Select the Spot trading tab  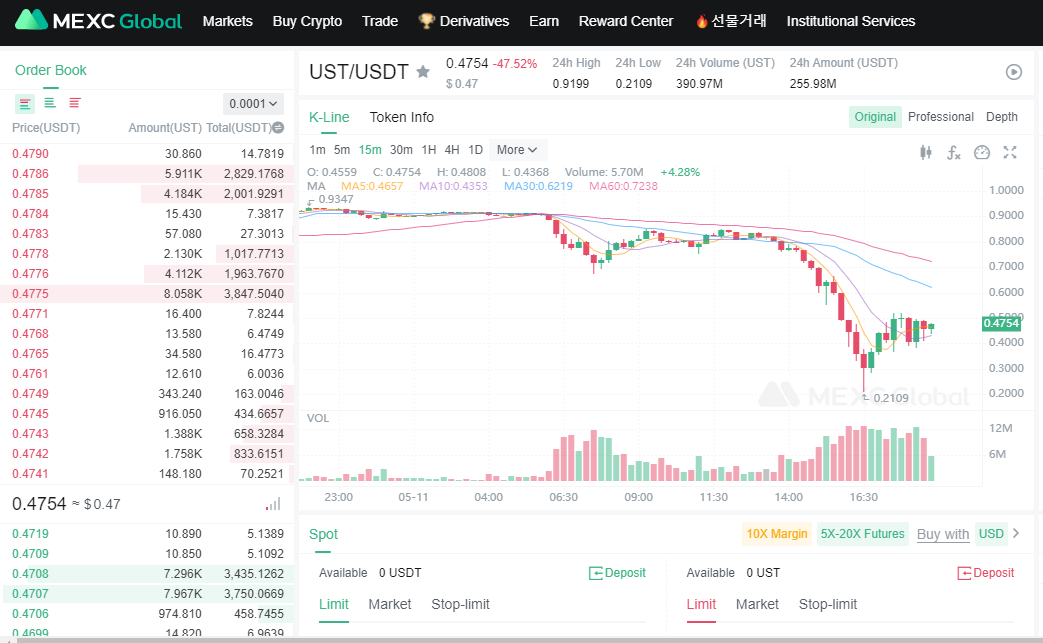click(x=323, y=534)
